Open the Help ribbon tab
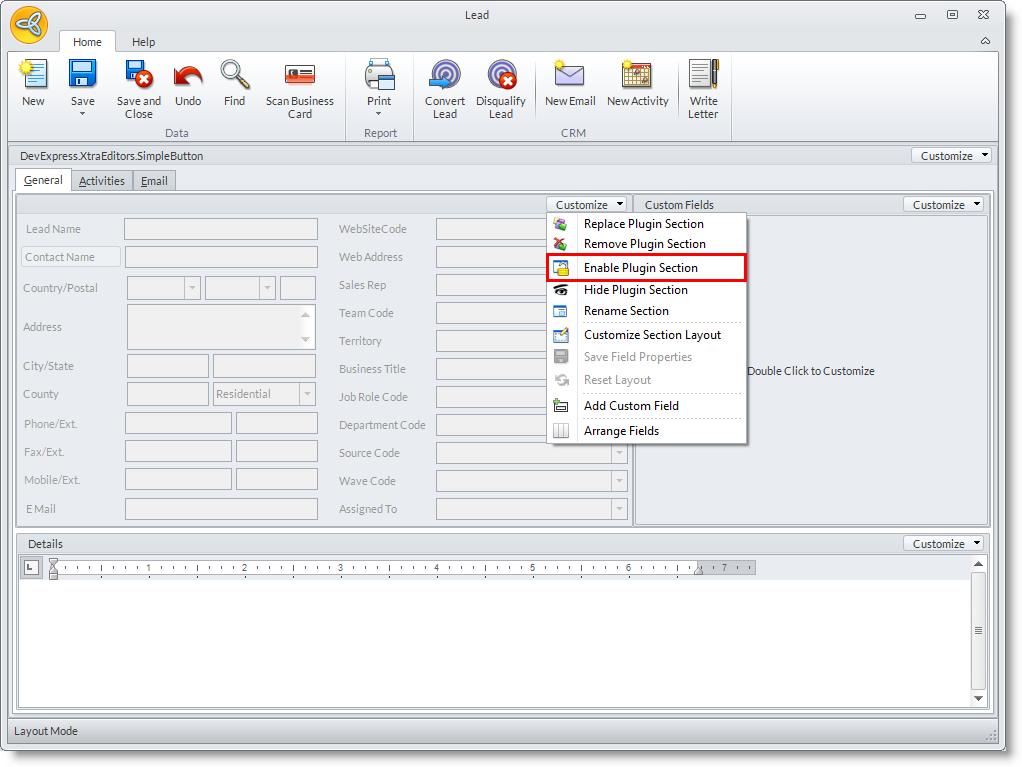Viewport: 1022px width, 767px height. point(144,42)
